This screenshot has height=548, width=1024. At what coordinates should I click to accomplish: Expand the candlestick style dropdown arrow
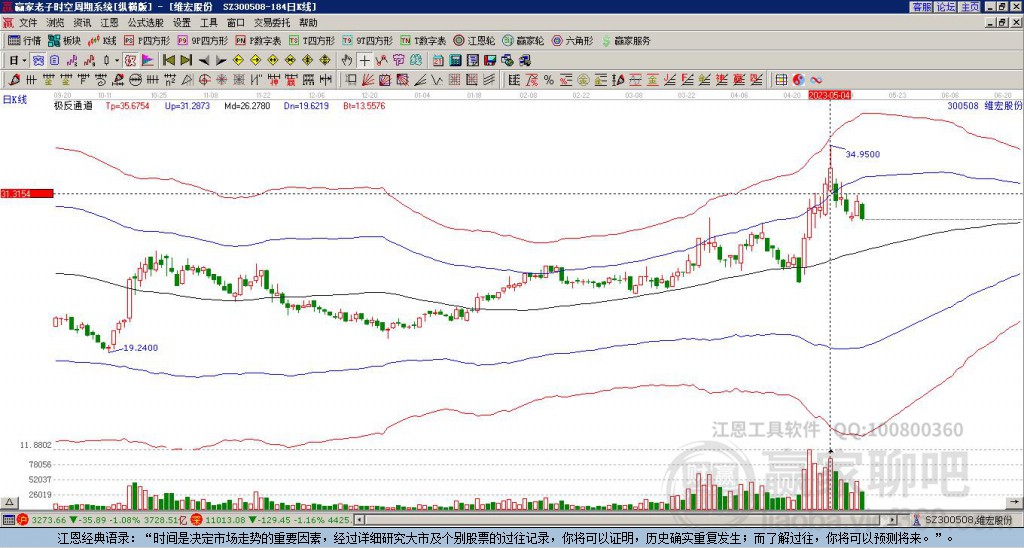coord(117,61)
